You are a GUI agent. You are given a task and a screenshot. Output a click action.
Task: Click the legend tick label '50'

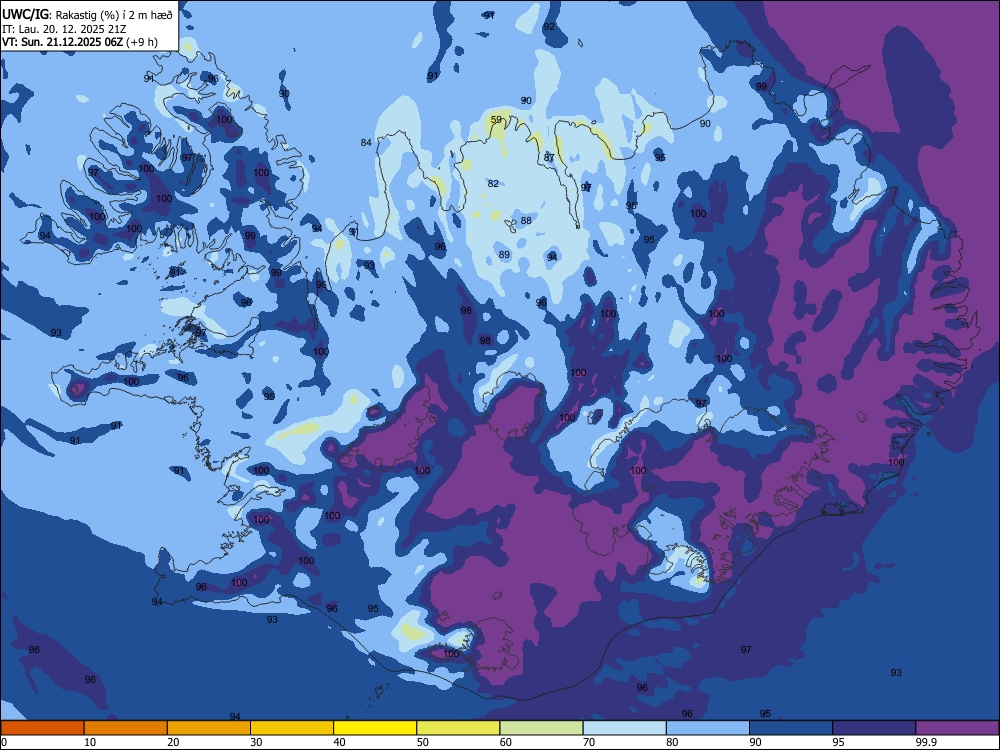pos(422,742)
